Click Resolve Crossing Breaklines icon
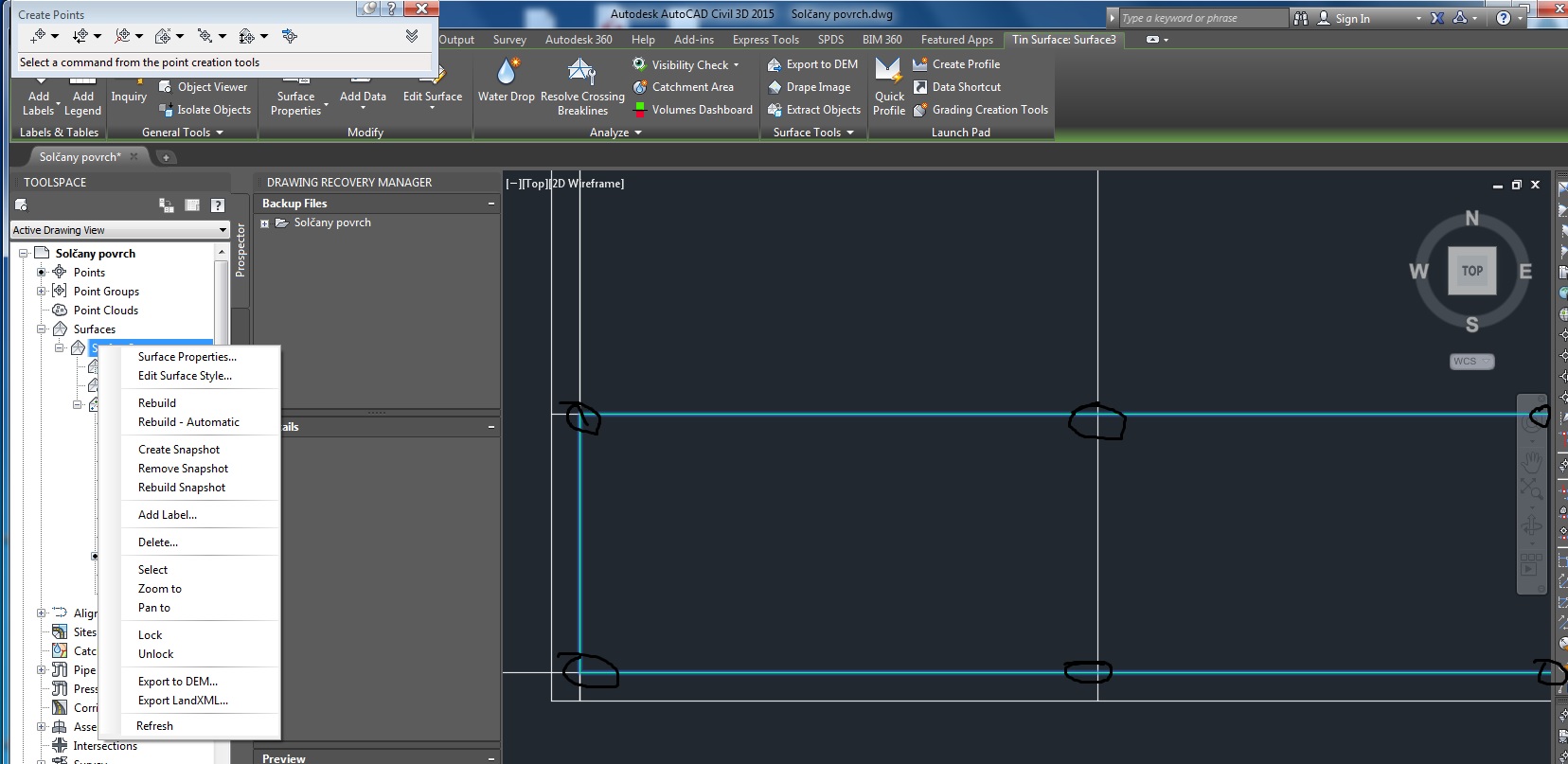The image size is (1568, 764). pos(581,71)
